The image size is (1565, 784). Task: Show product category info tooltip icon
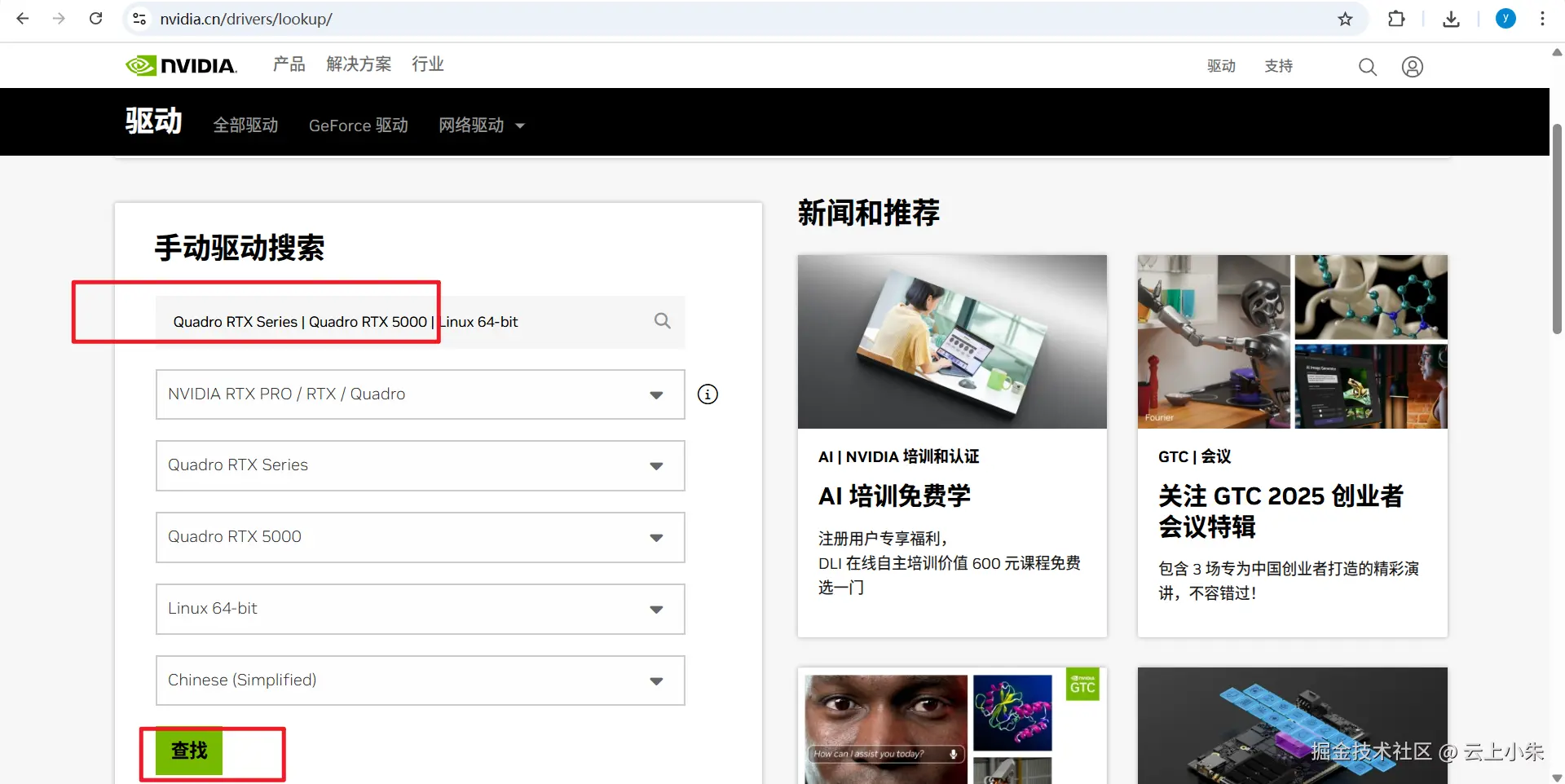click(x=708, y=394)
